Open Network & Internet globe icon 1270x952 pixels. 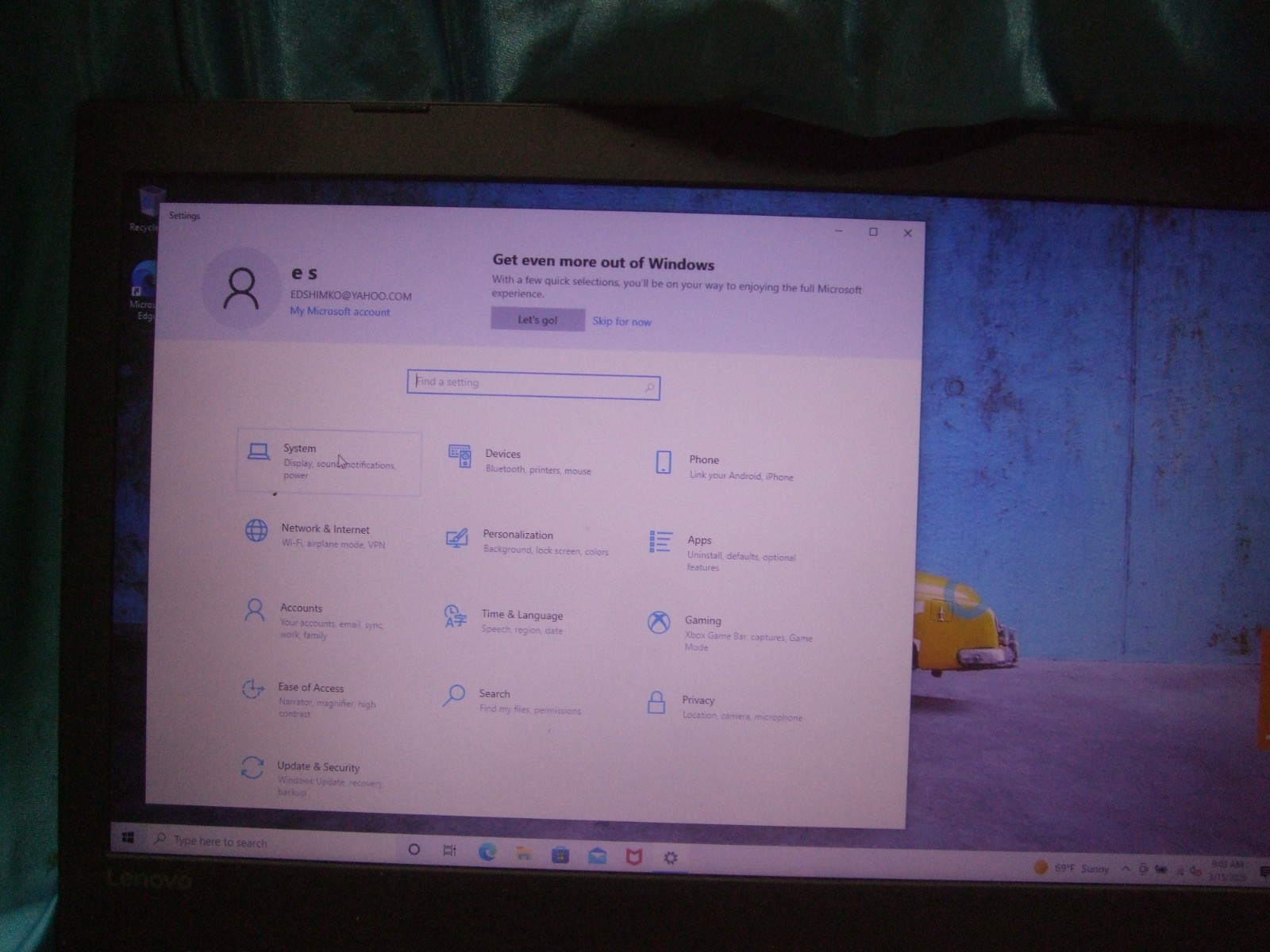pos(256,531)
